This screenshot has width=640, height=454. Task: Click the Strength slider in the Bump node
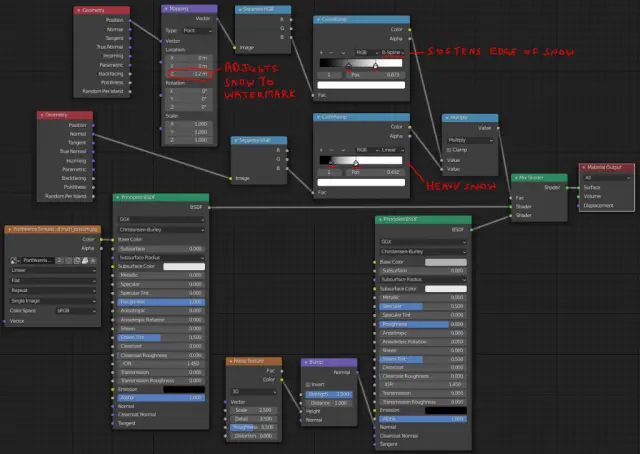click(x=329, y=394)
